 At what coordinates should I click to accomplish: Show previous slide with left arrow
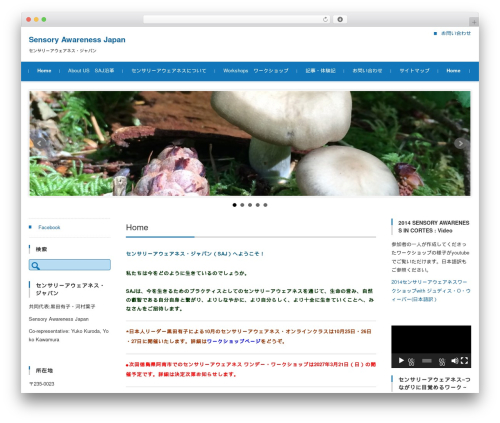coord(39,143)
